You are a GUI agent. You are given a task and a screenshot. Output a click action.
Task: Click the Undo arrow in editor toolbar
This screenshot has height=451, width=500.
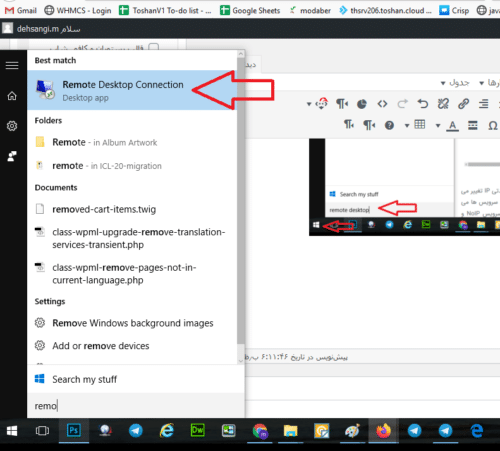click(423, 104)
